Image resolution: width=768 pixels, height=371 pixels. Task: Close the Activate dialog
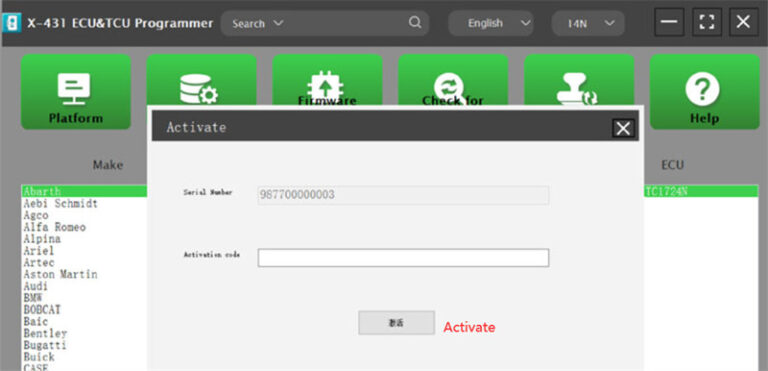point(623,128)
